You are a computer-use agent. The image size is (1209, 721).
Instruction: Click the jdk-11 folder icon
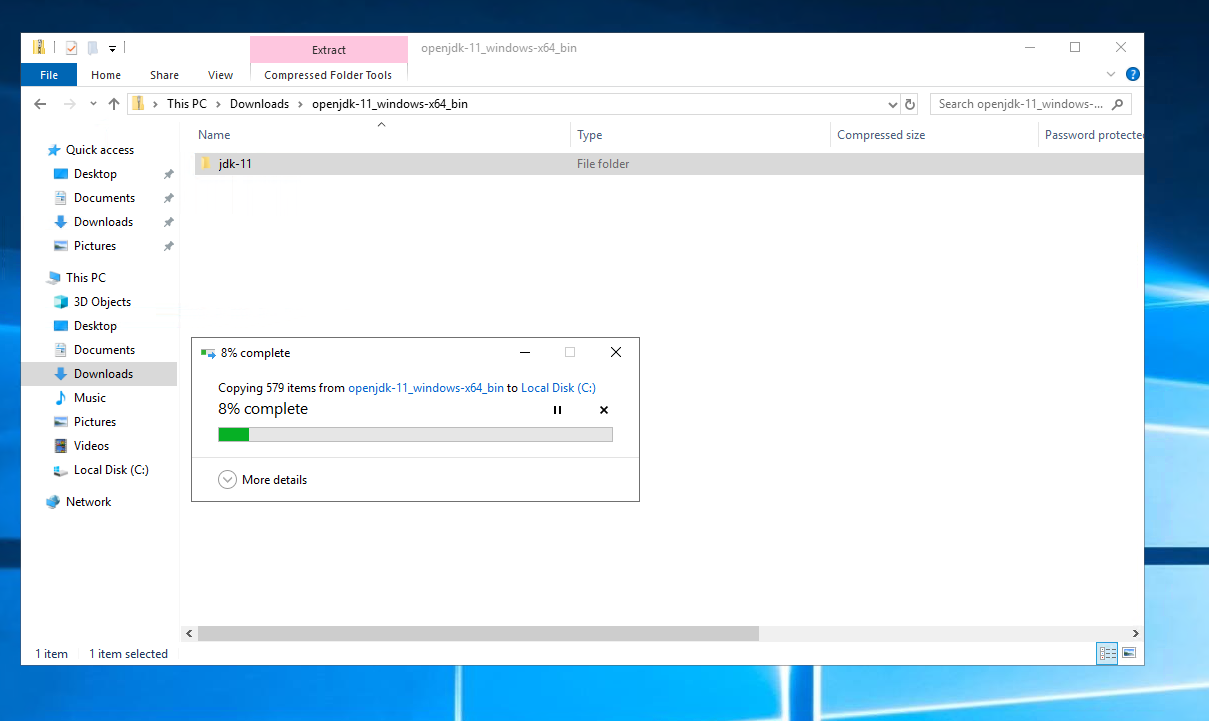(x=205, y=164)
